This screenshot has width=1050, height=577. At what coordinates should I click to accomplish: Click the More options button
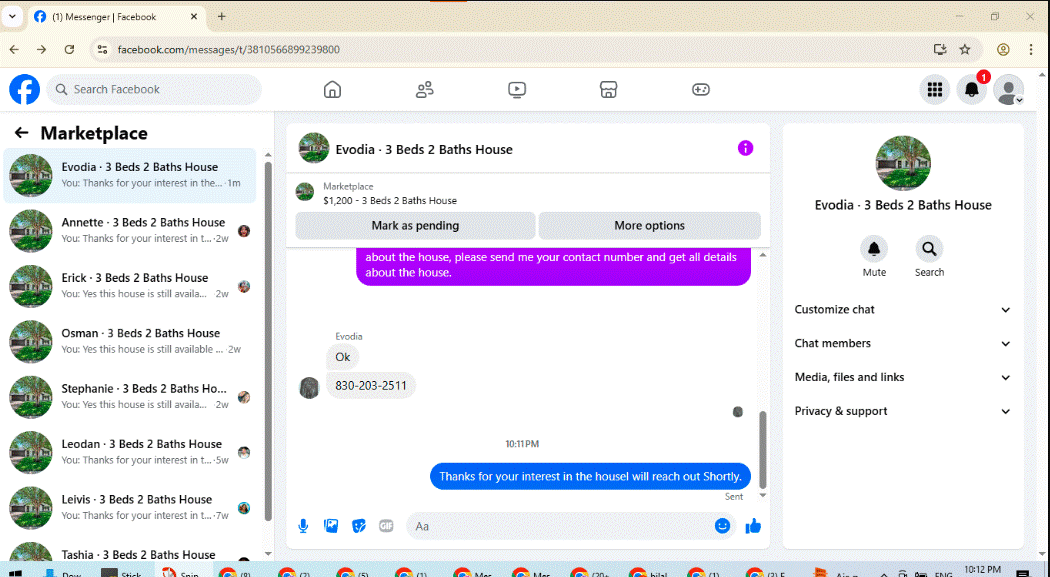pyautogui.click(x=650, y=226)
